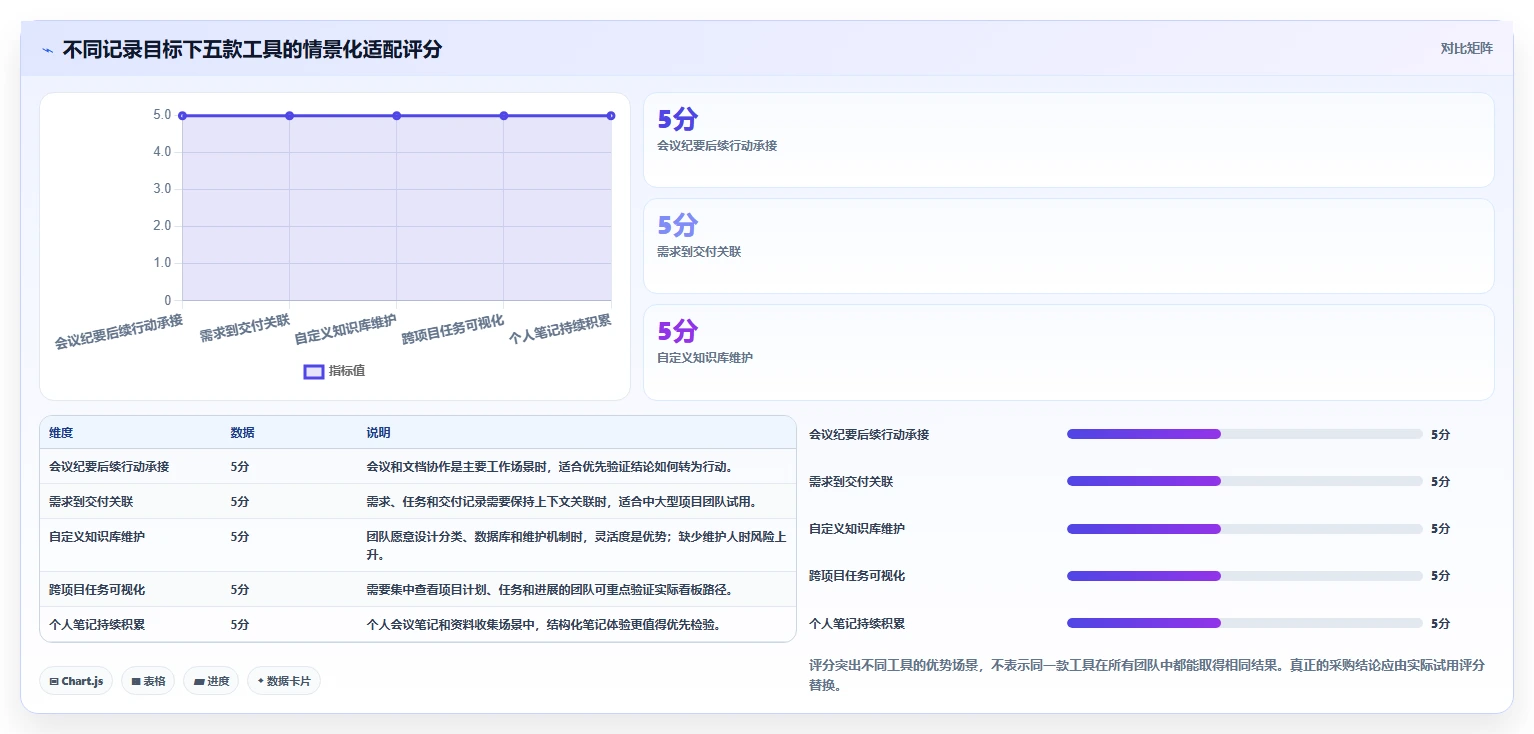
Task: Click description starting 团队愿意设计分类
Action: click(576, 545)
